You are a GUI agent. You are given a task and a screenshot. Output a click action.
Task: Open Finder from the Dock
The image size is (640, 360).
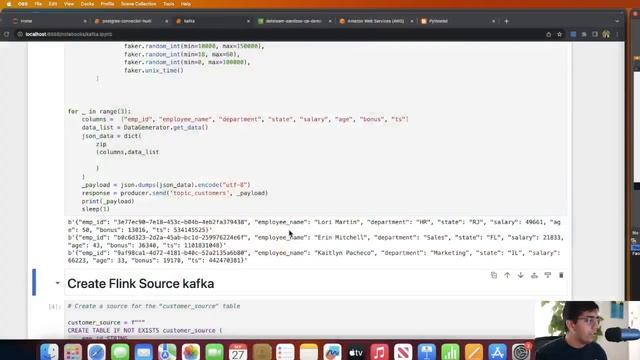49,352
